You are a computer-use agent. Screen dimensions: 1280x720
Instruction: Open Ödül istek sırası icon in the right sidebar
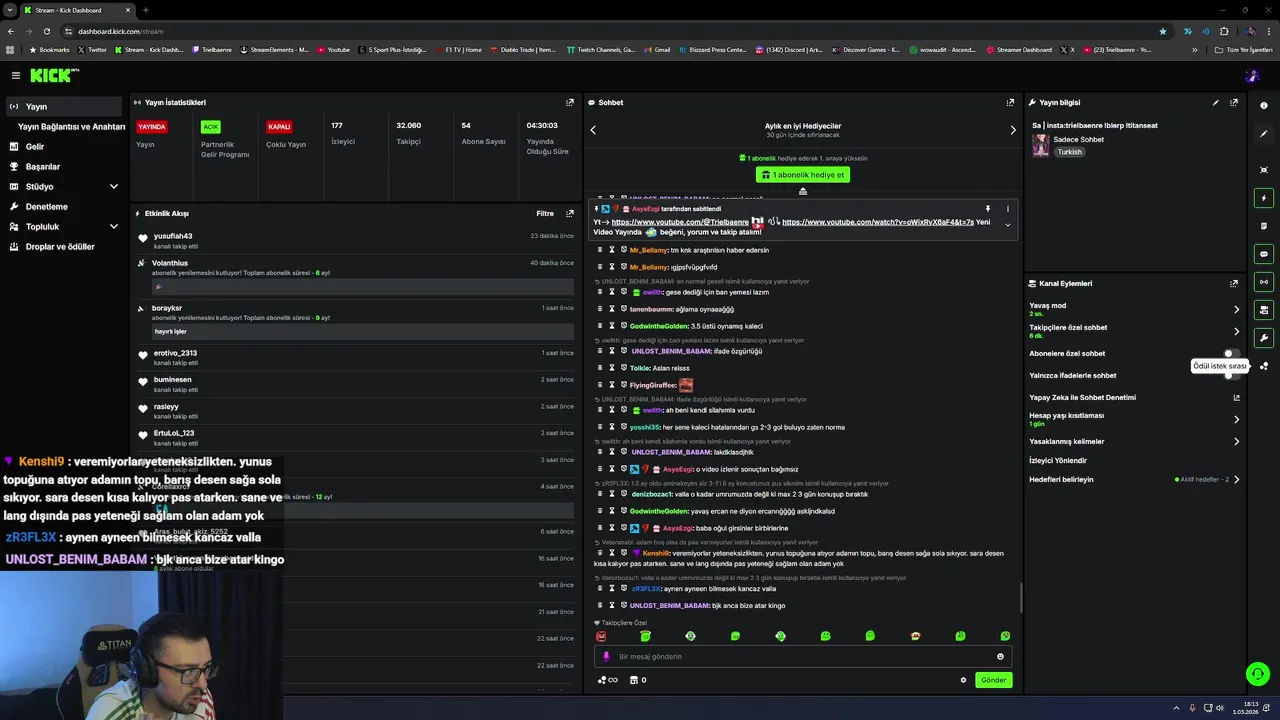[1264, 366]
